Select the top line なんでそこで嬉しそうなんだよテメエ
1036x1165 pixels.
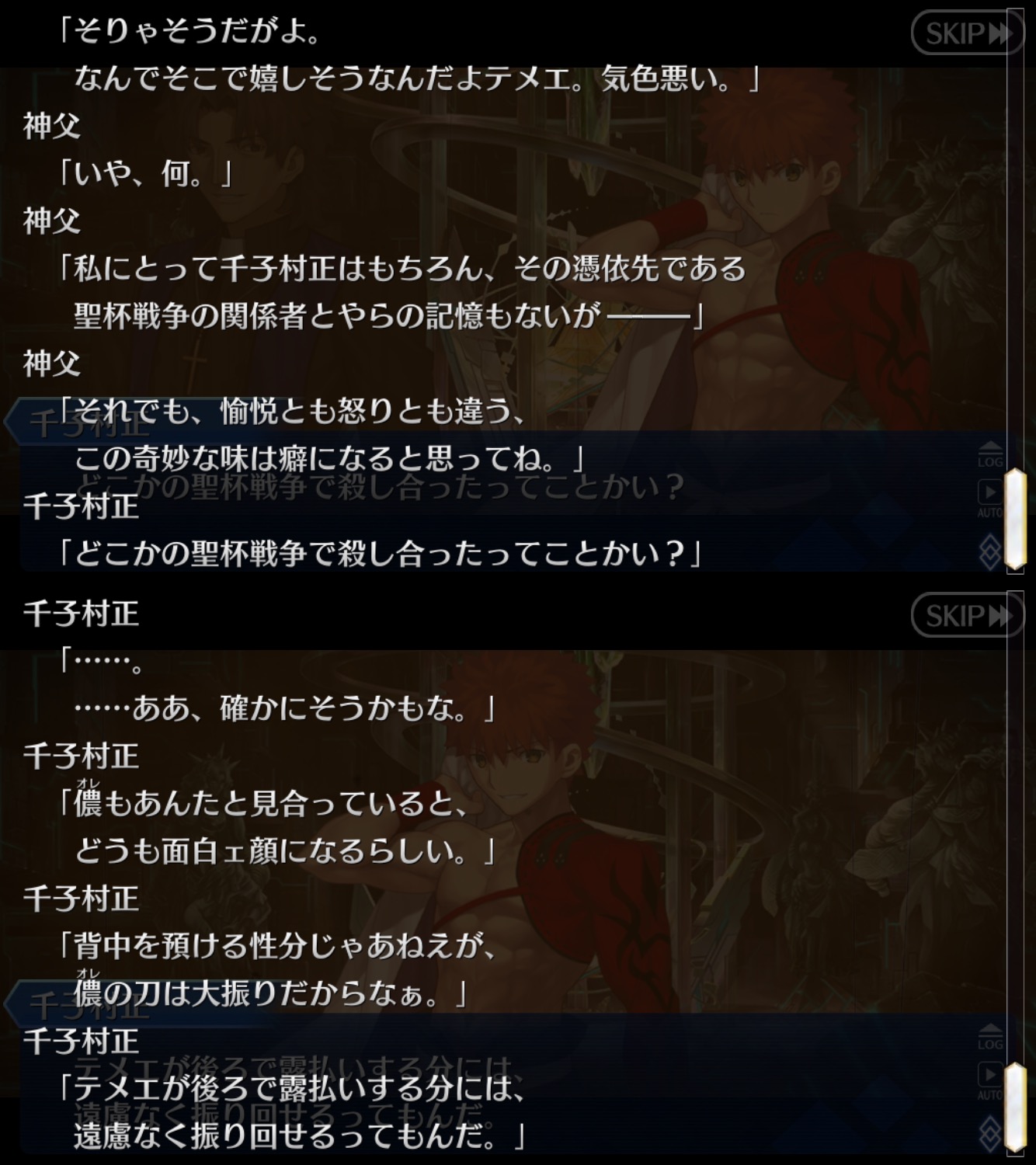[416, 78]
